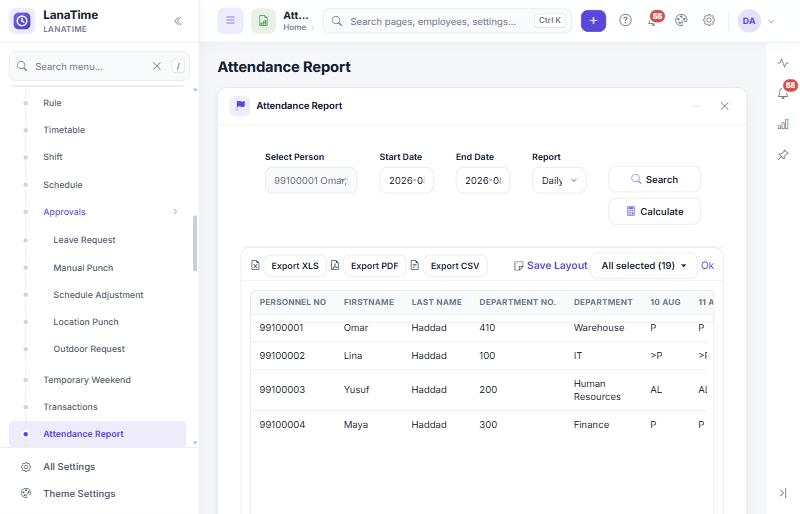The width and height of the screenshot is (800, 514).
Task: Focus the global search pages field
Action: tap(447, 21)
